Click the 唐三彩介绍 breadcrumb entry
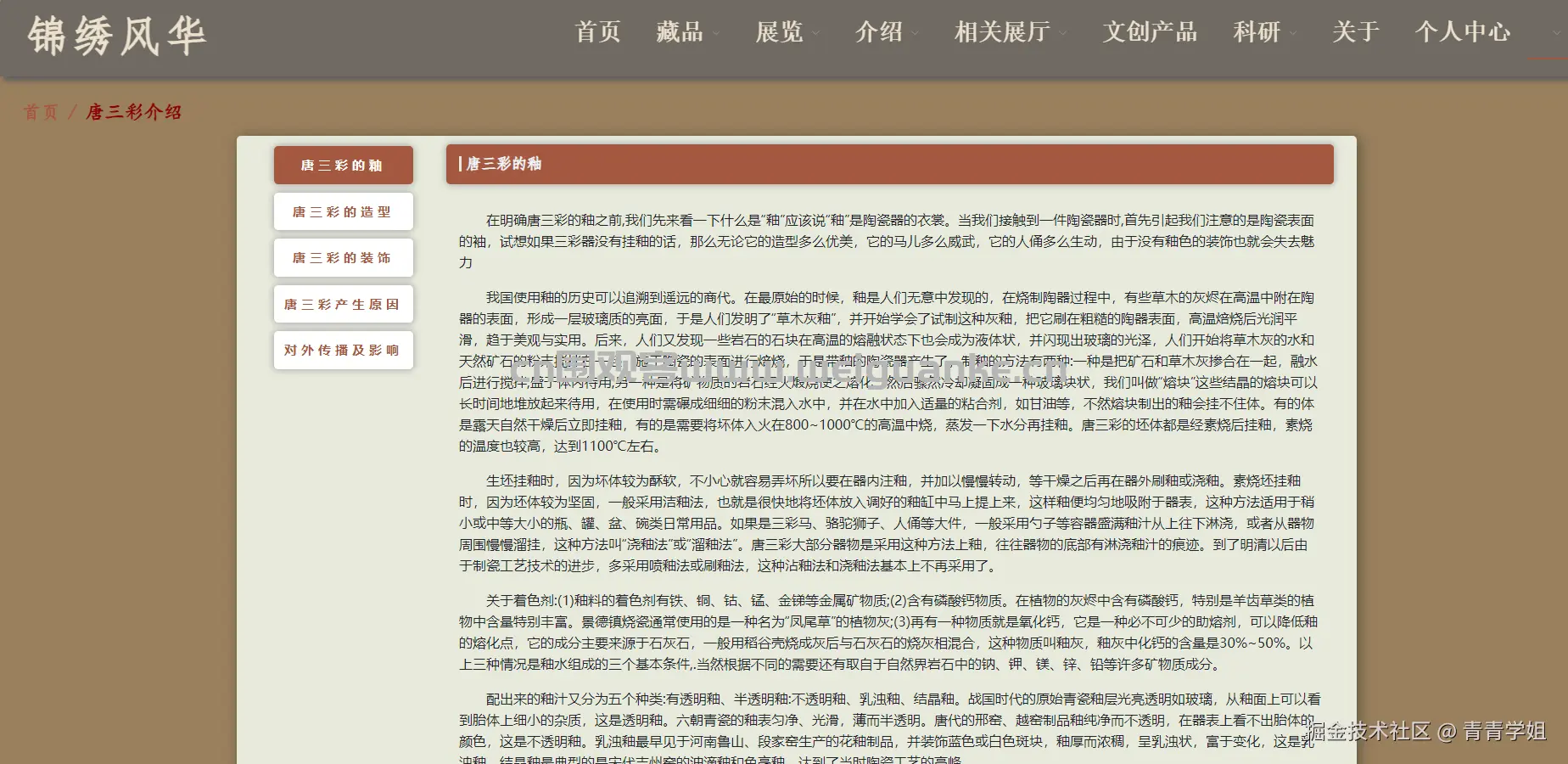 click(132, 111)
